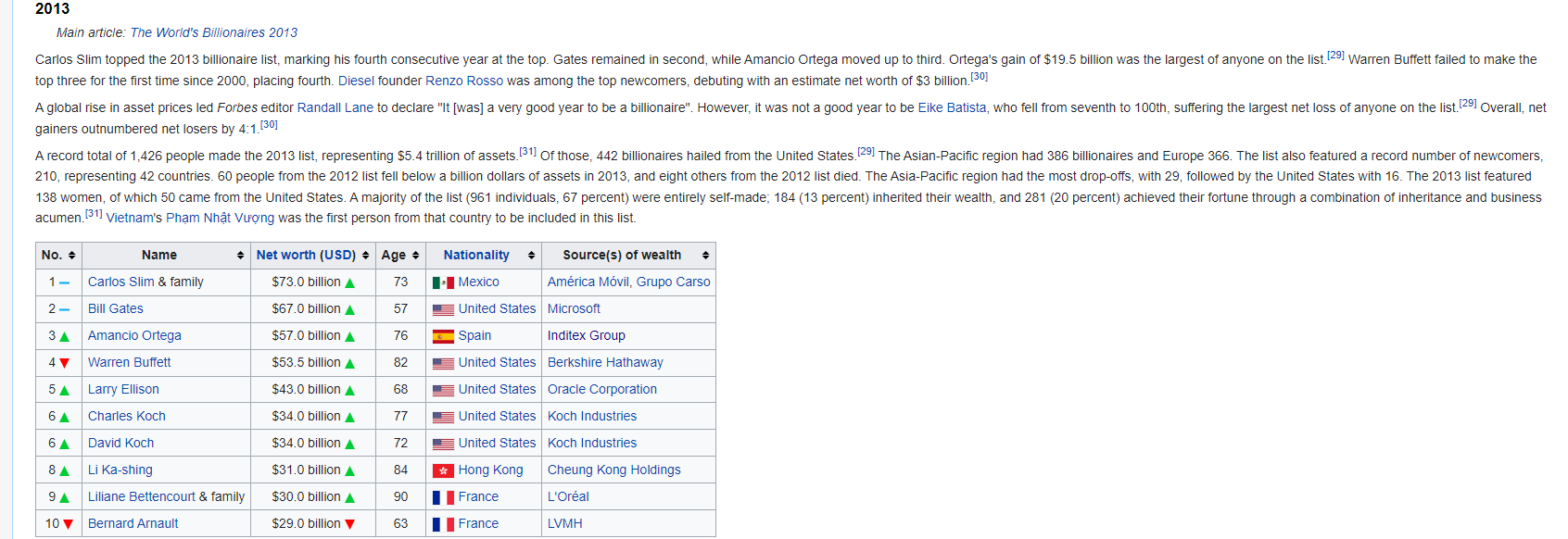Open the Nationality header link

tap(476, 255)
